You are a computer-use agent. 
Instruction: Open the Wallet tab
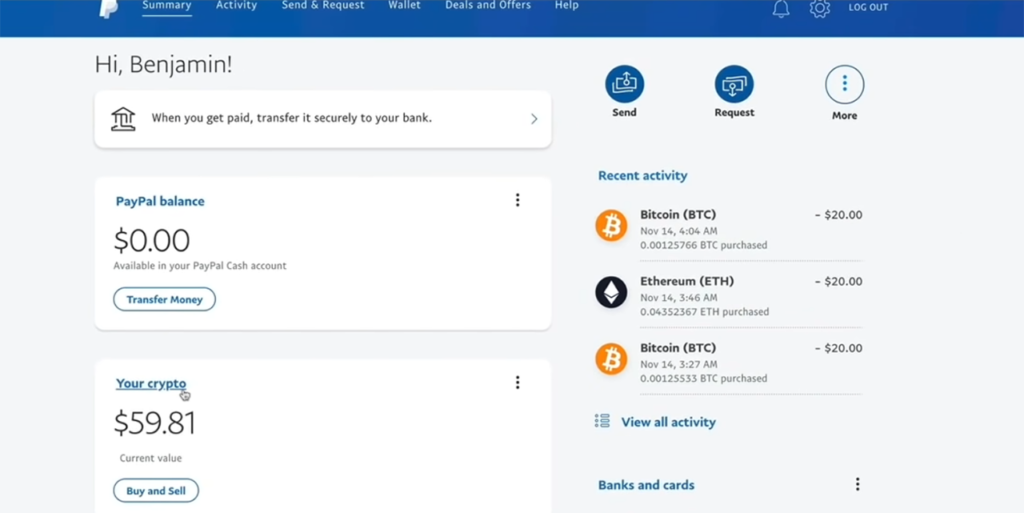(404, 6)
